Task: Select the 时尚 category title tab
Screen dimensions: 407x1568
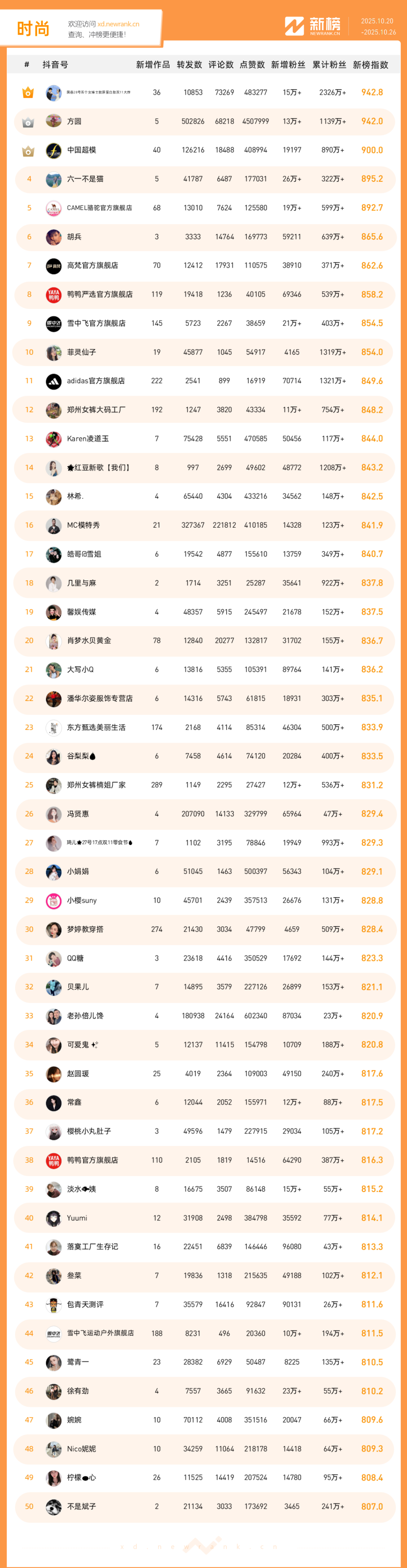Action: 33,28
